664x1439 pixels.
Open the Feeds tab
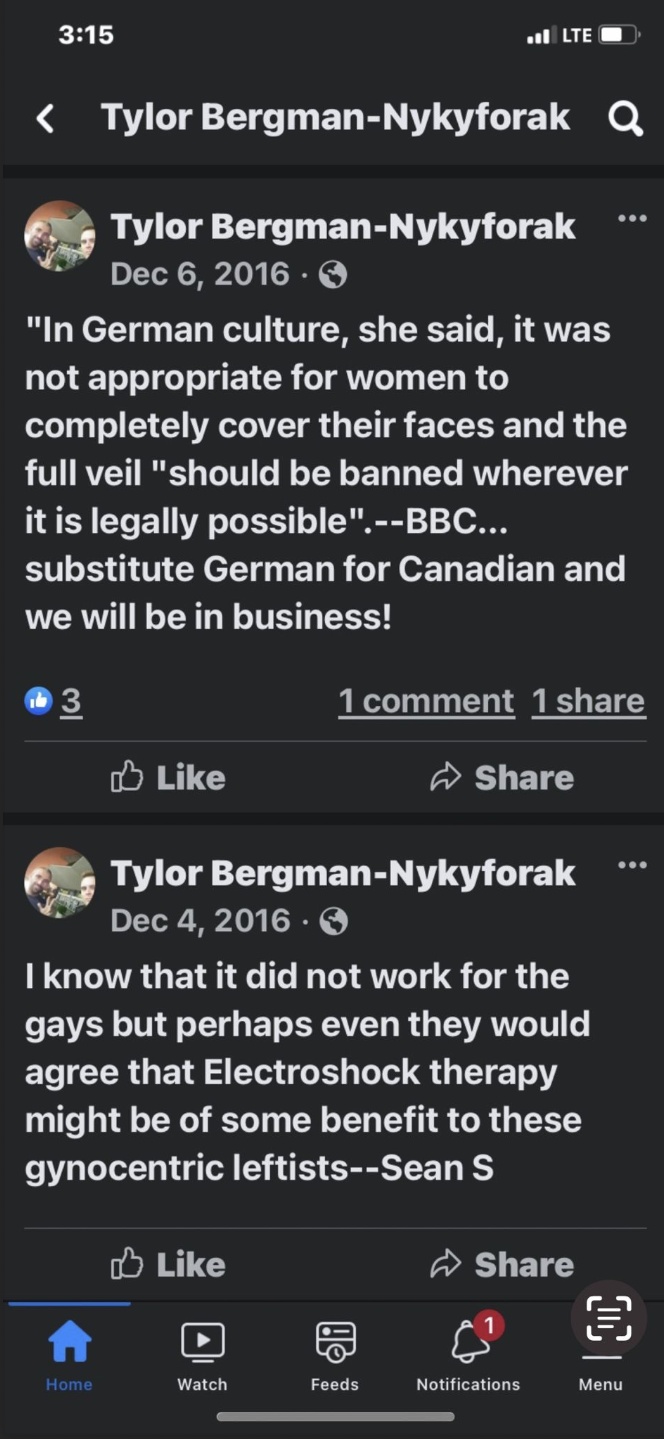(335, 1355)
